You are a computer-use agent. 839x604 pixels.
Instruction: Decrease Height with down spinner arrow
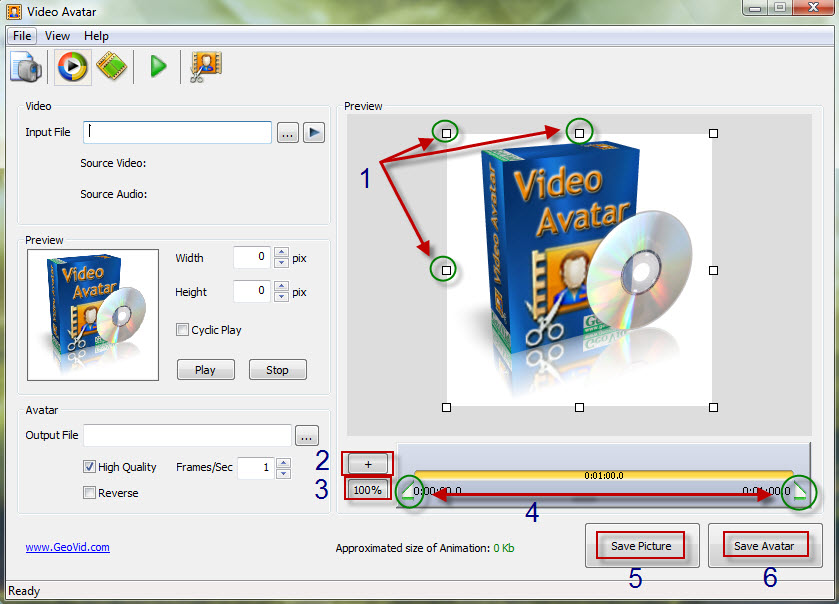281,296
